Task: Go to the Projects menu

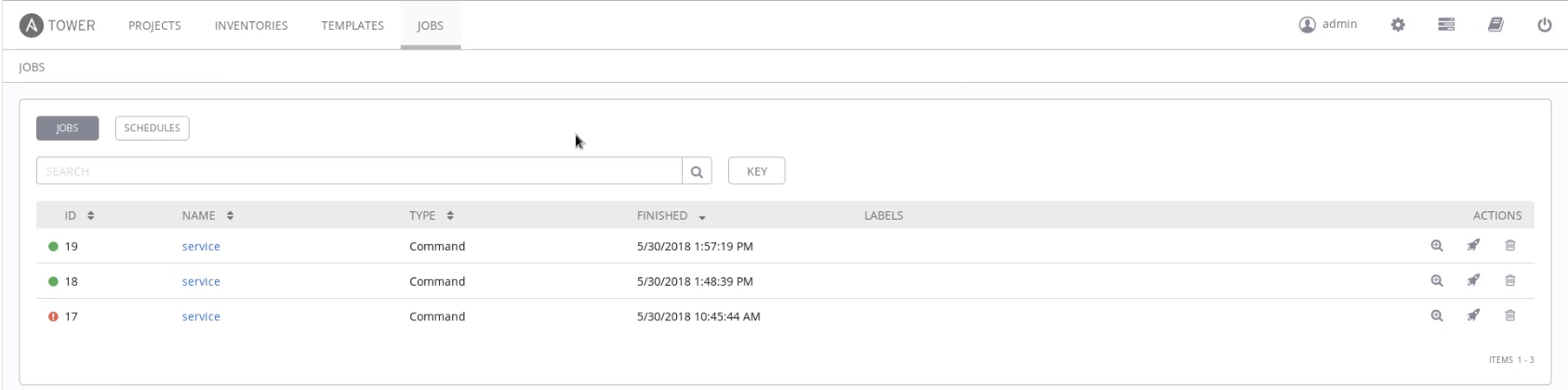Action: coord(154,26)
